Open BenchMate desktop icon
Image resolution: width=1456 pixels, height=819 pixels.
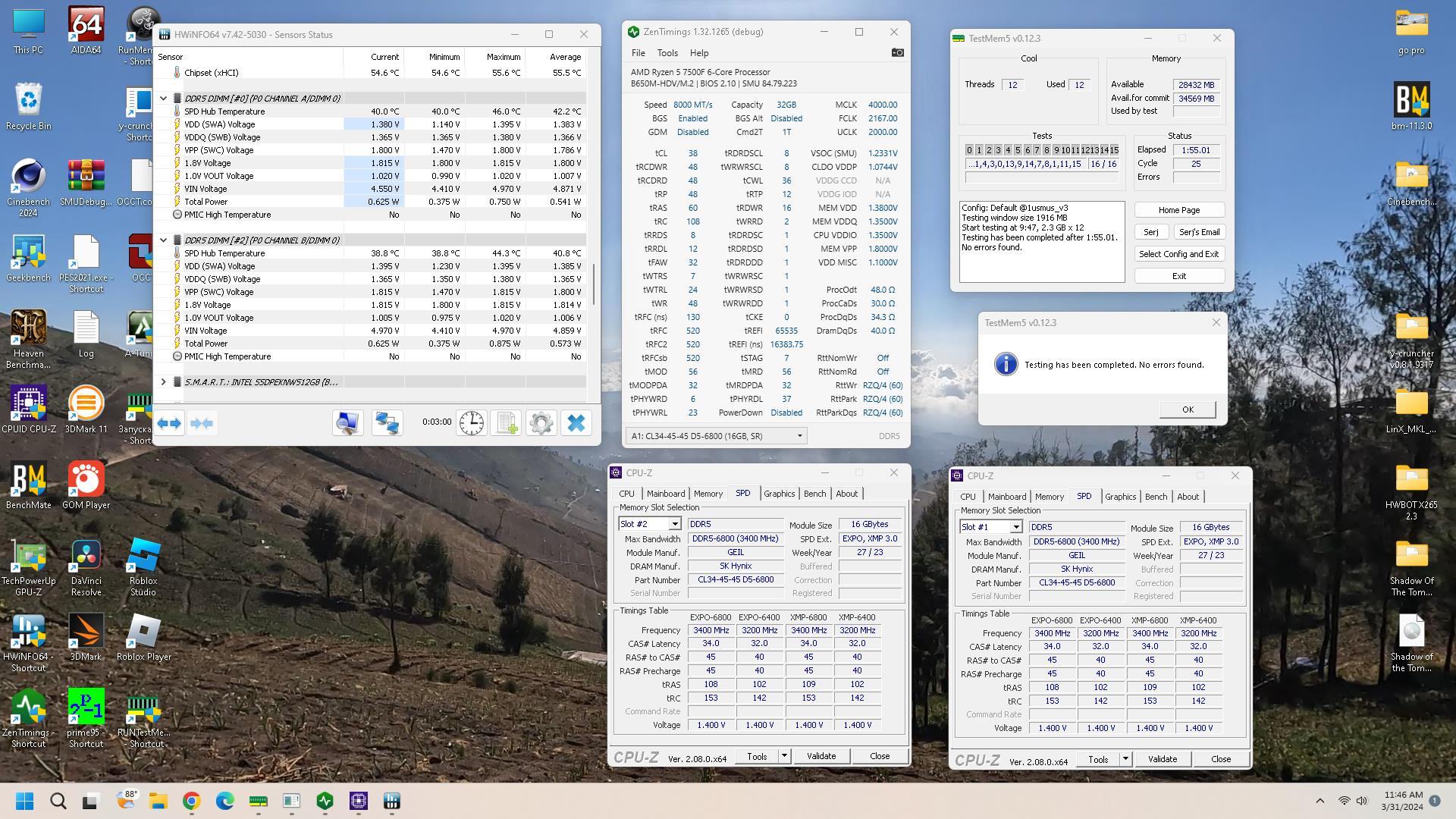coord(28,485)
